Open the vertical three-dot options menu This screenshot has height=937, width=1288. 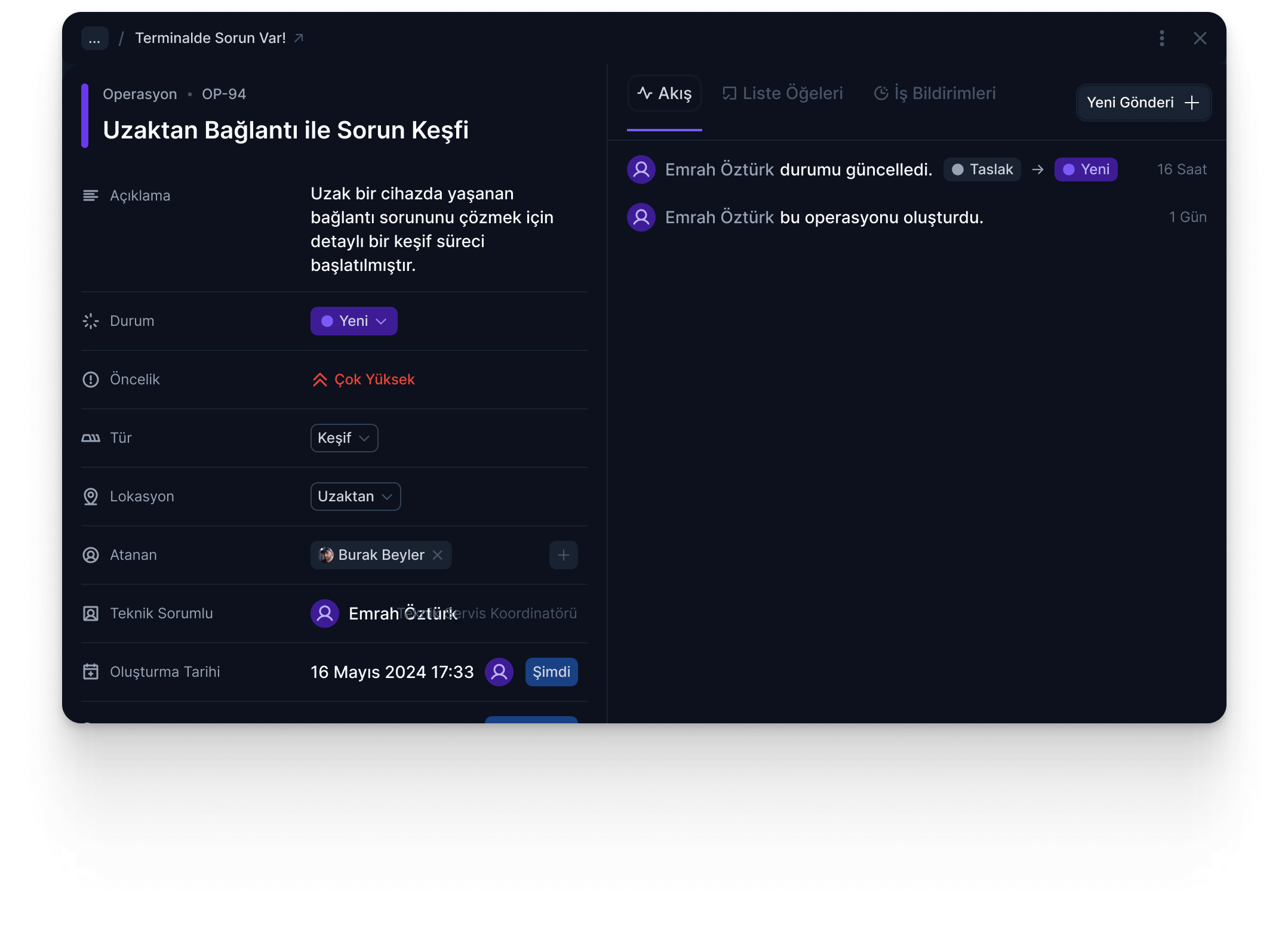(1161, 38)
